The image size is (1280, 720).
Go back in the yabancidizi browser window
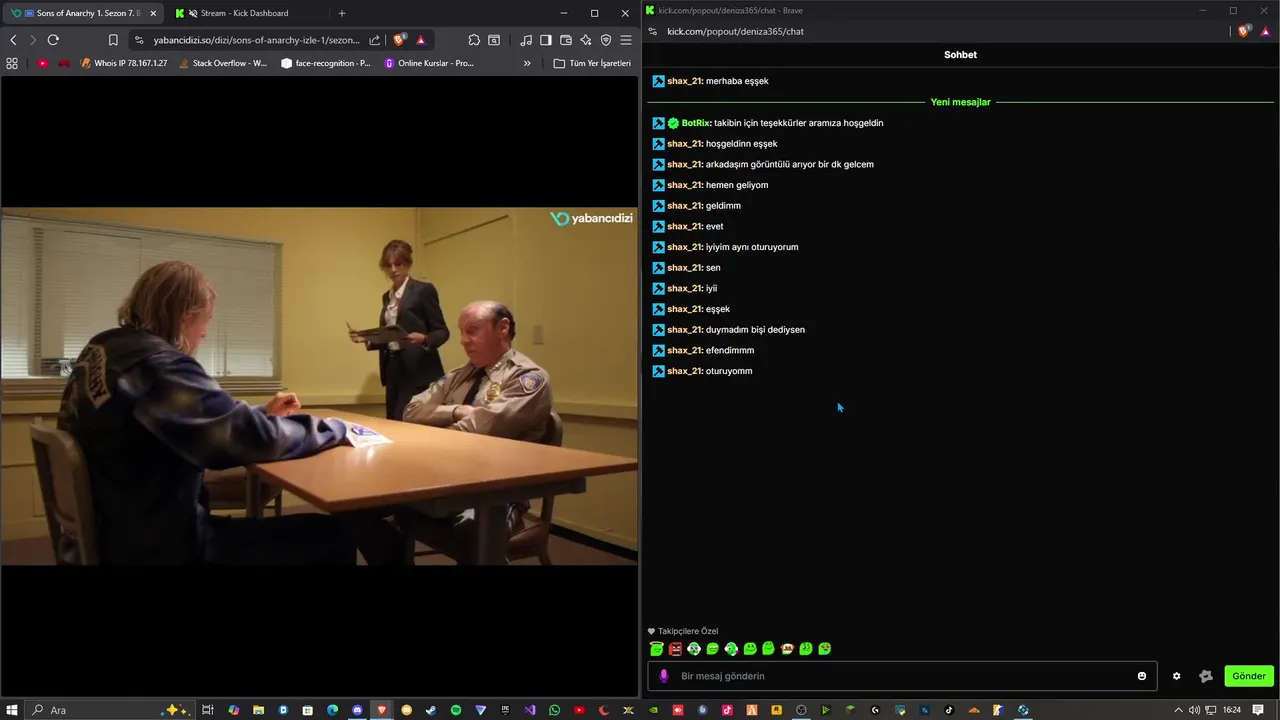coord(13,40)
